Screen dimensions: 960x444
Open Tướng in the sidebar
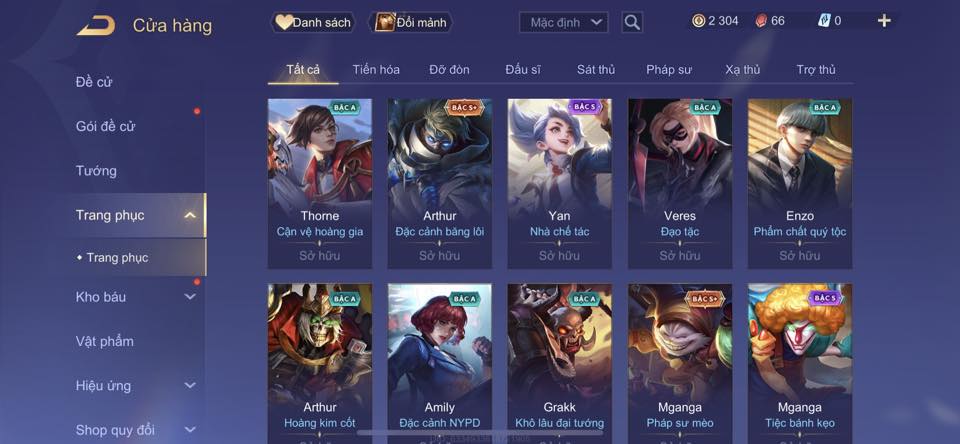click(96, 171)
